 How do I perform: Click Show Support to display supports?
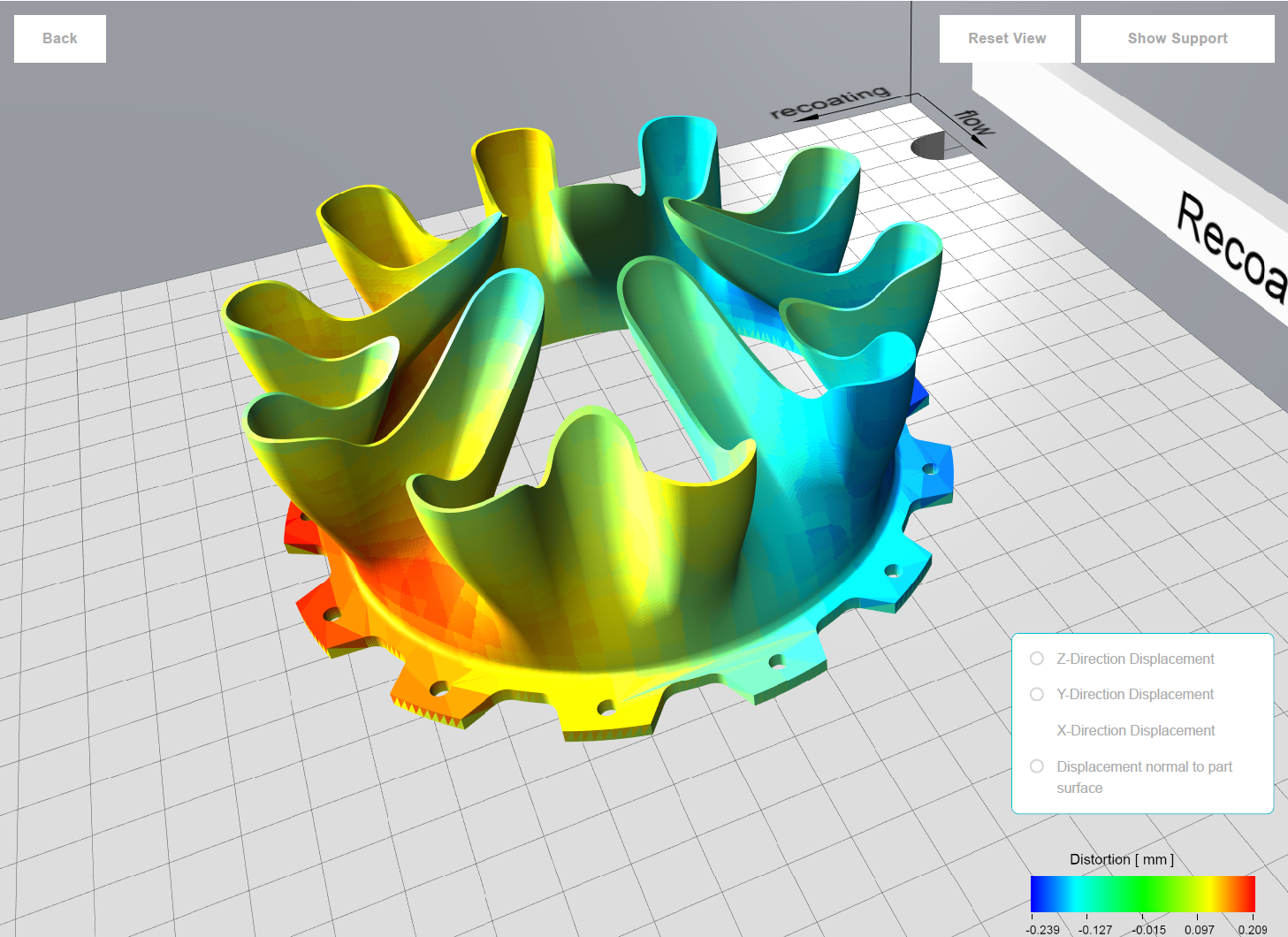point(1177,38)
